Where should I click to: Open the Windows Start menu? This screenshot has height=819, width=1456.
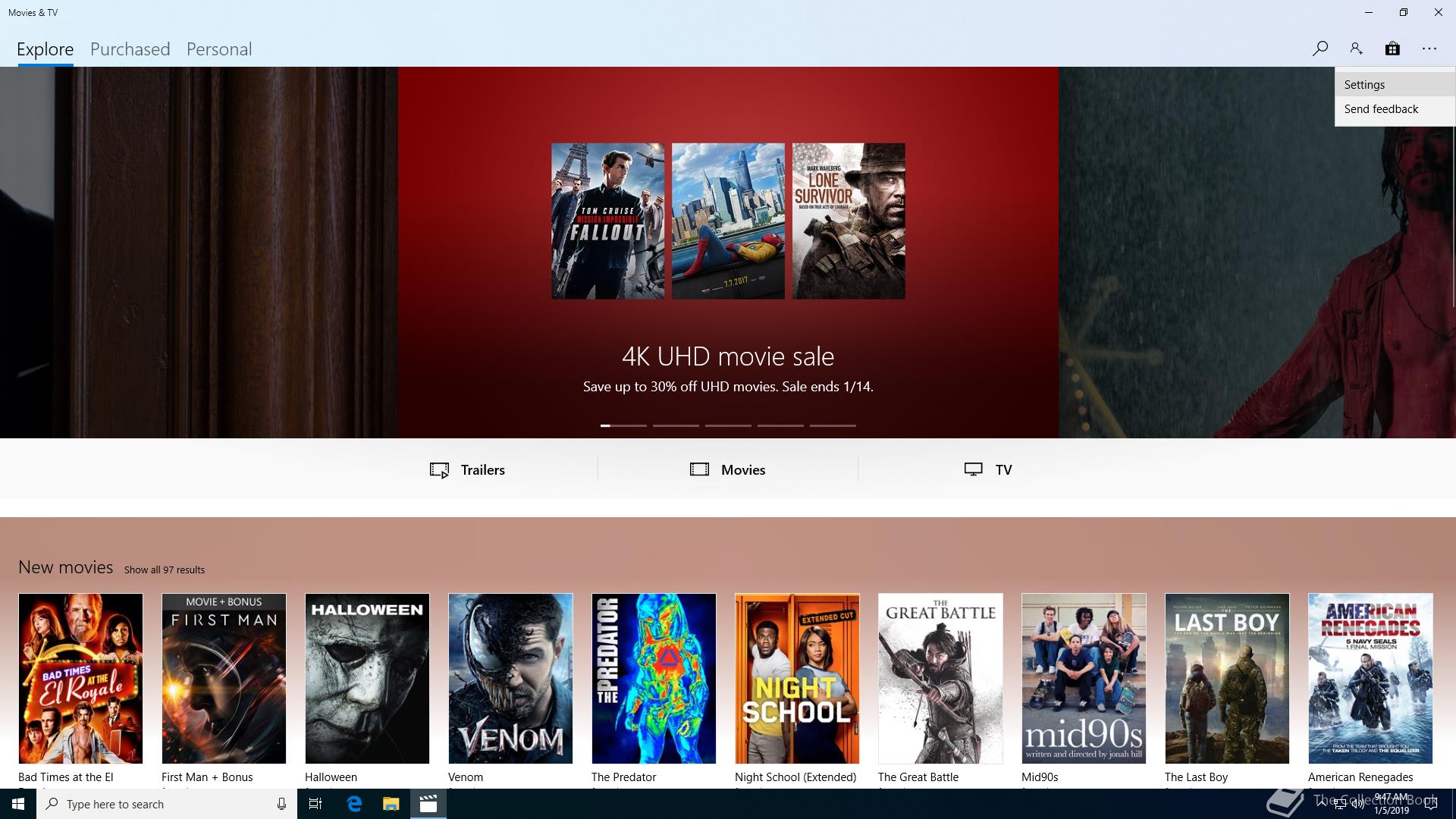click(18, 804)
